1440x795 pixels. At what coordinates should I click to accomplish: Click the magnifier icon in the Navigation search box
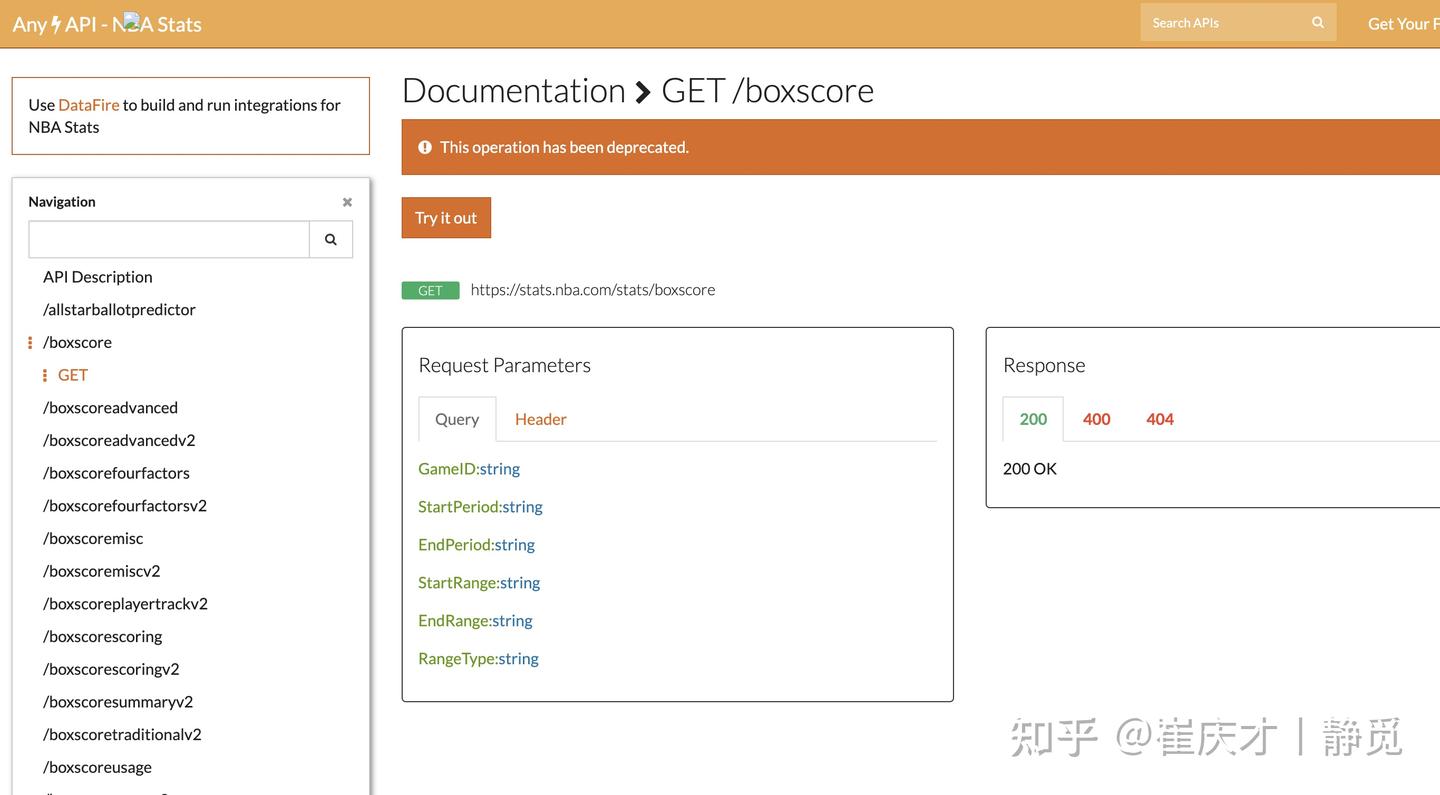point(330,239)
